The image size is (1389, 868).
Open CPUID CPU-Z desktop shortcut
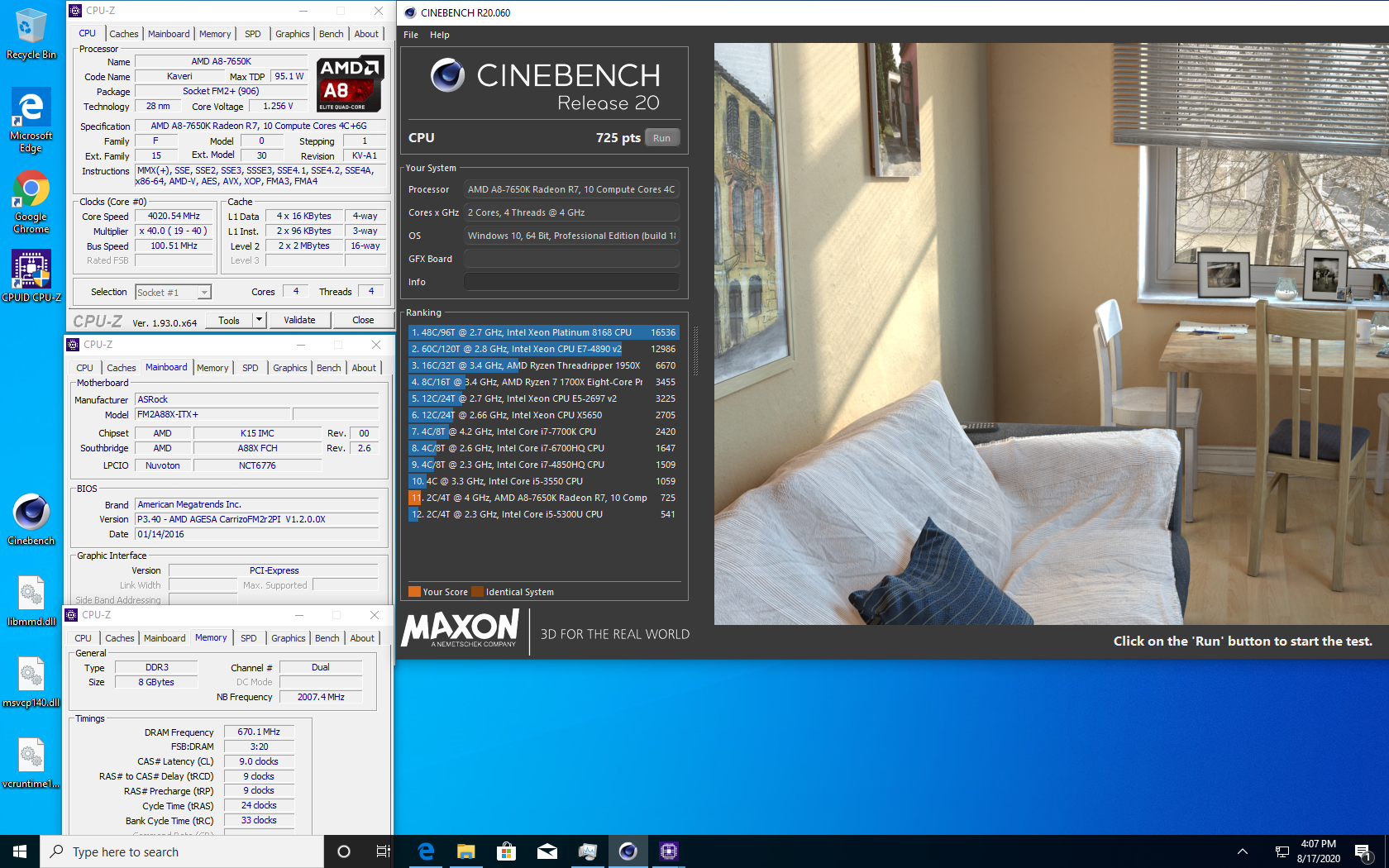click(31, 275)
